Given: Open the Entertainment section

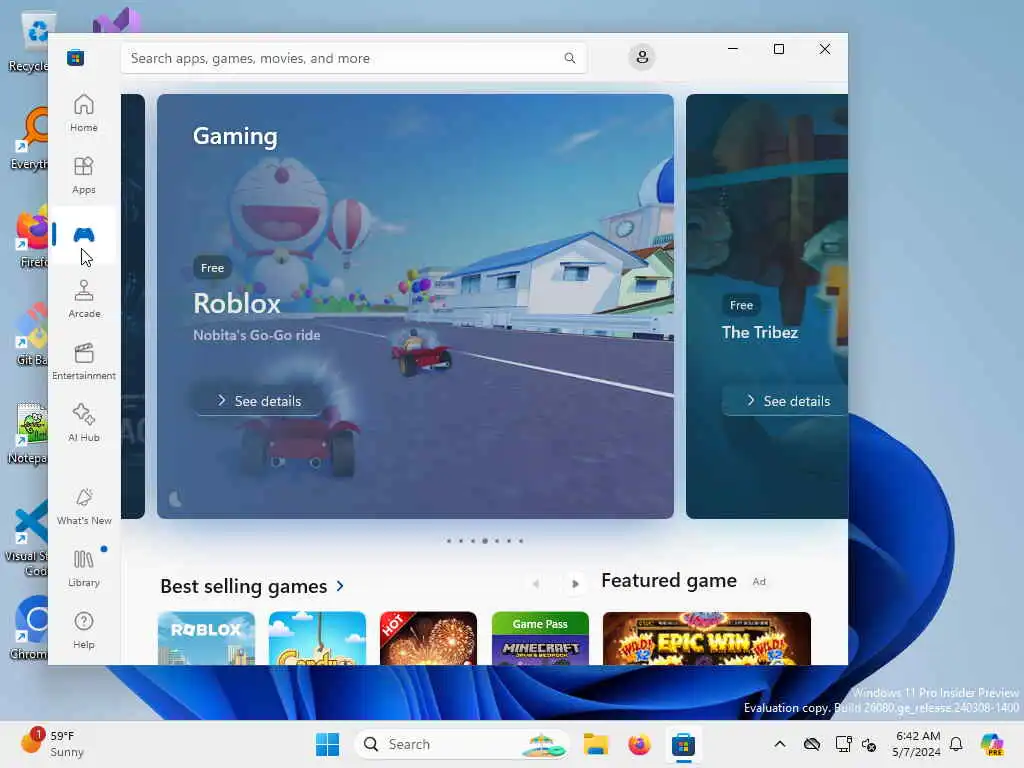Looking at the screenshot, I should [84, 361].
